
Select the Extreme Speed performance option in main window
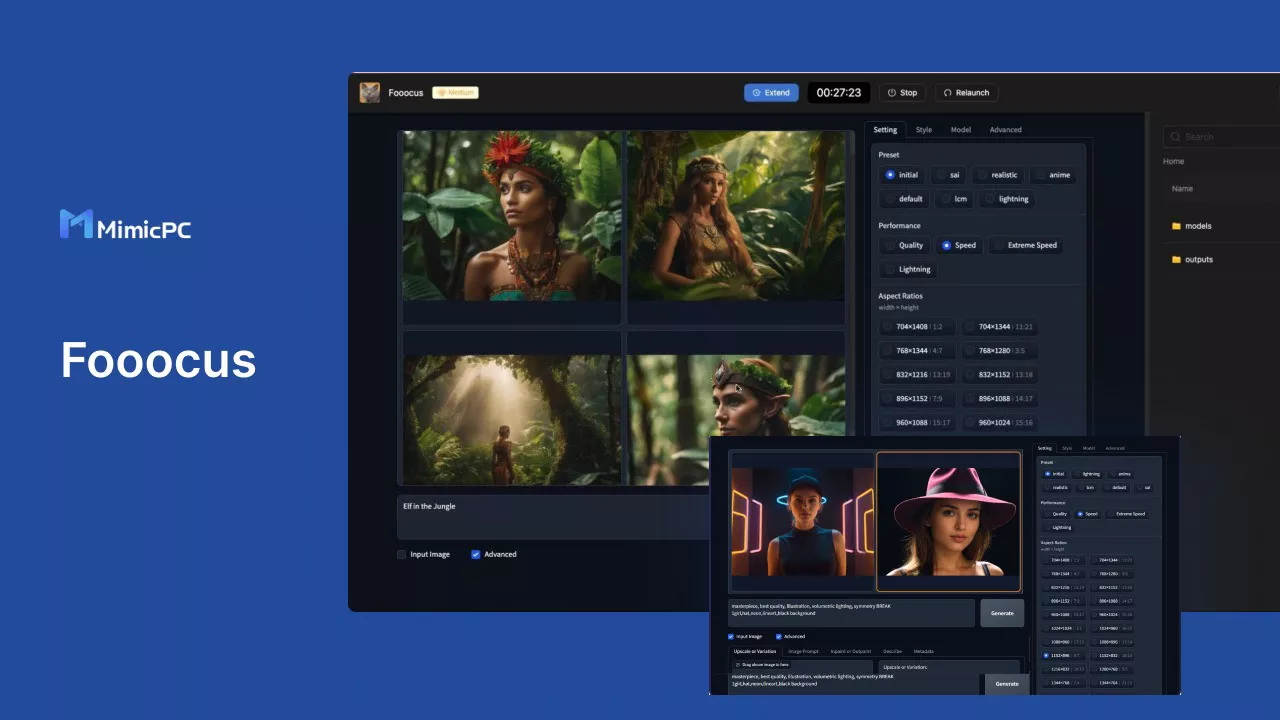[x=1024, y=245]
